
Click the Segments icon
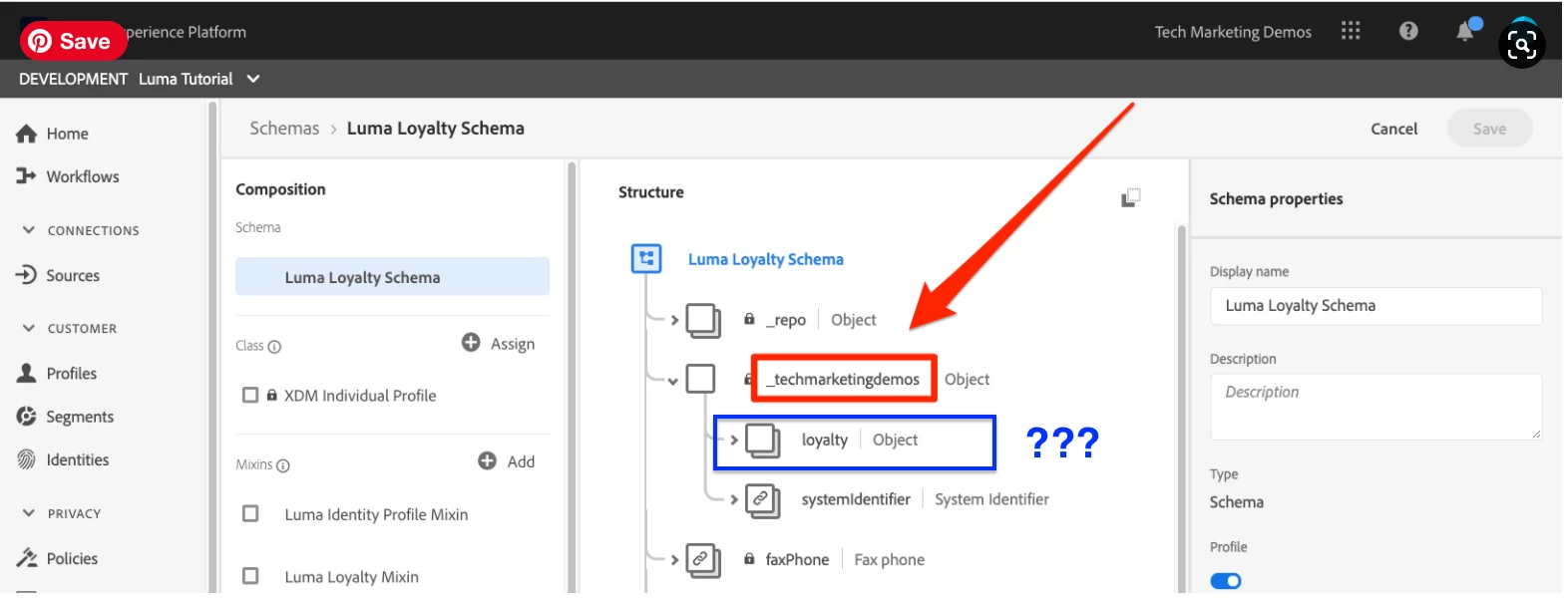(x=27, y=417)
